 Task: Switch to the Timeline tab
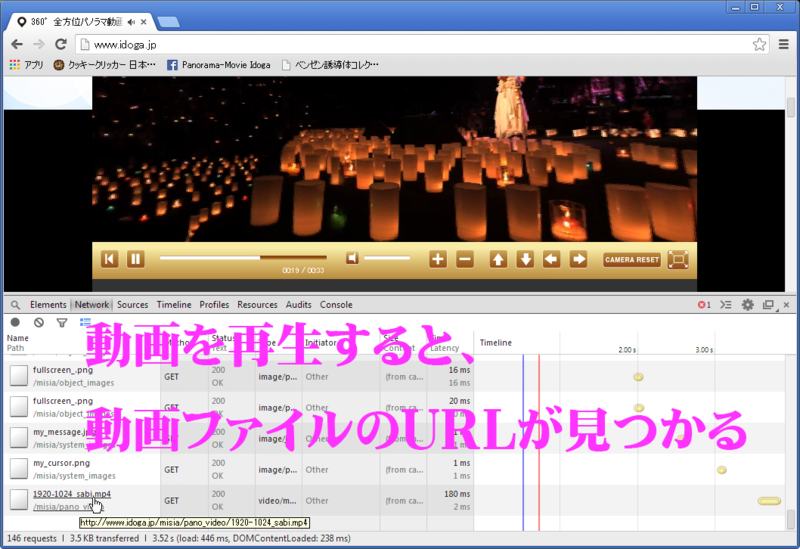pos(174,305)
